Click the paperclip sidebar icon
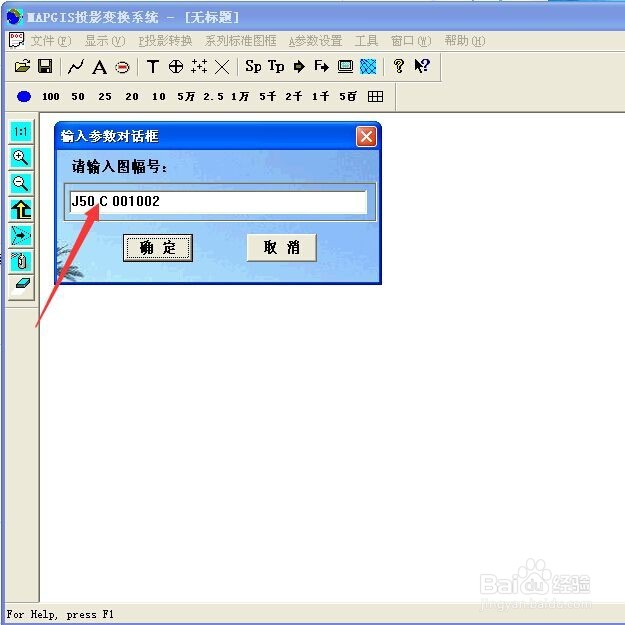The image size is (625, 625). click(x=21, y=262)
